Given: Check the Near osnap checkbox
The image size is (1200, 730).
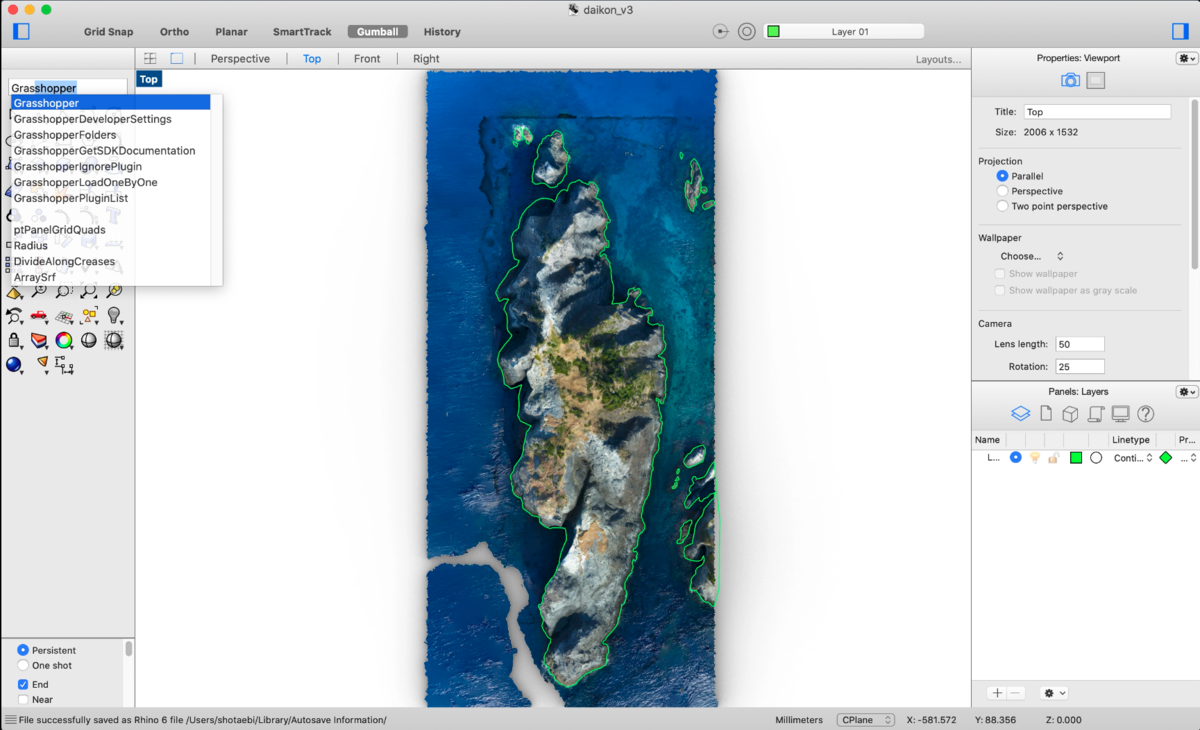Looking at the screenshot, I should click(23, 700).
